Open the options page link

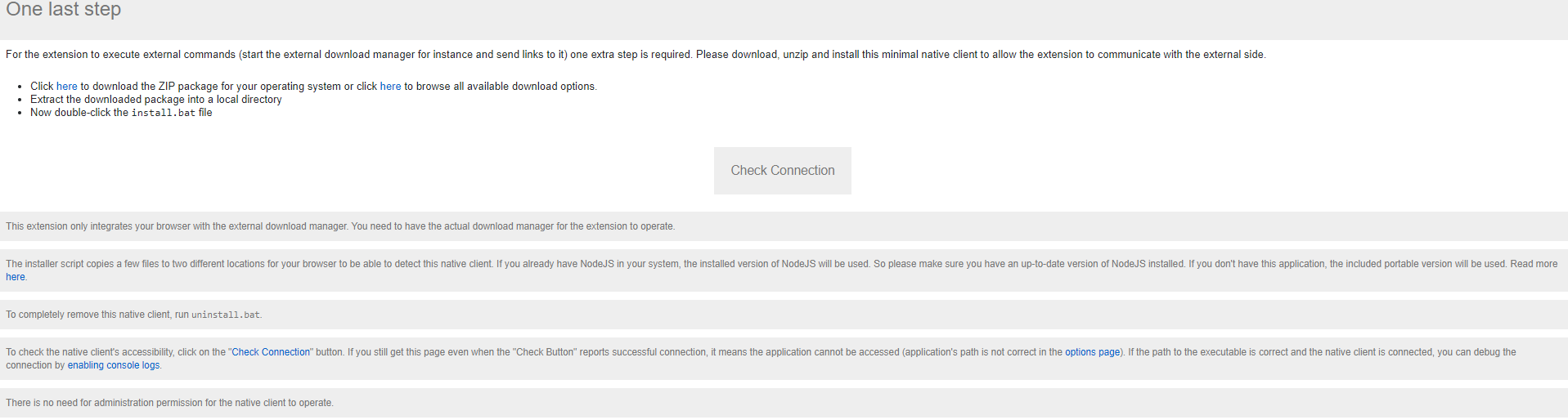tap(1092, 352)
